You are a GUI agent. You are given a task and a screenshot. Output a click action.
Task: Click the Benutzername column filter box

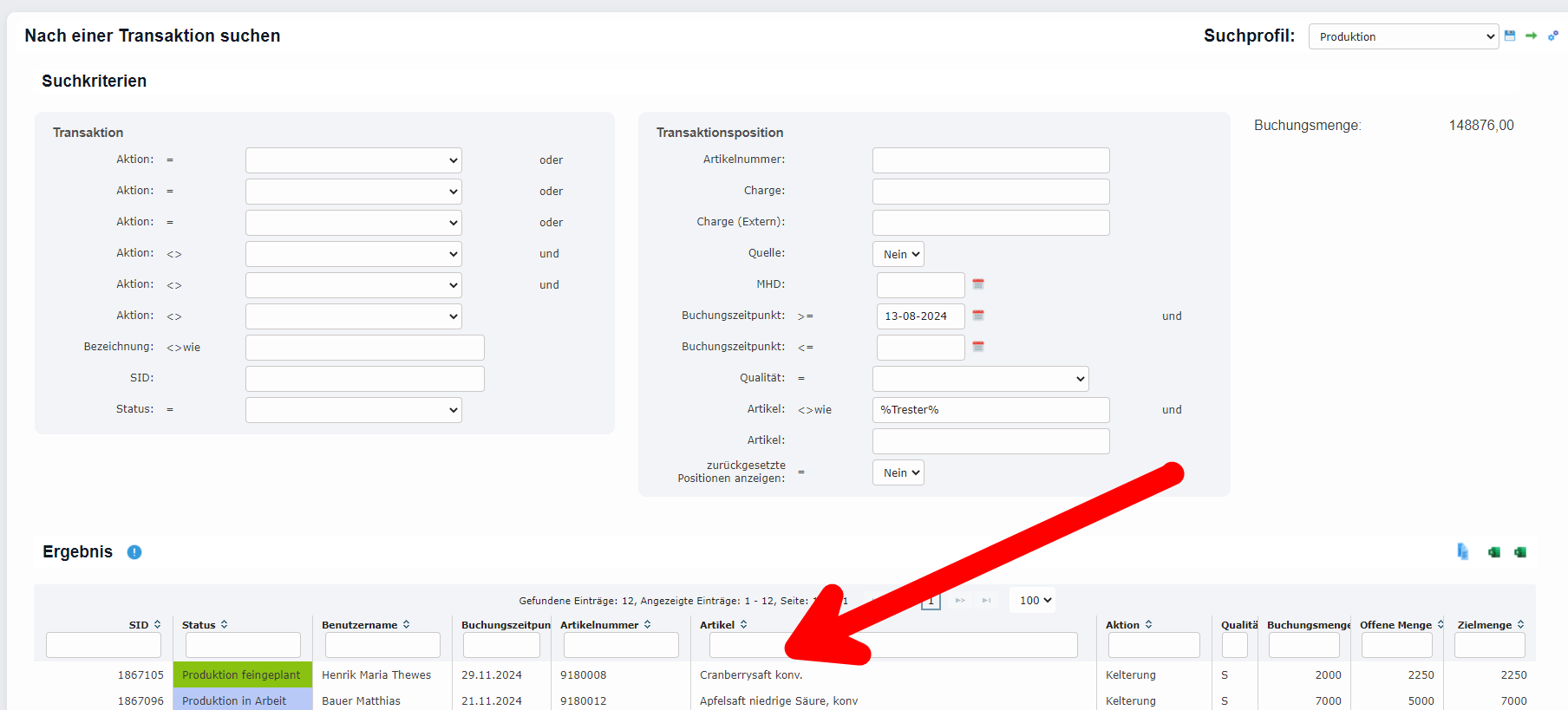coord(382,645)
